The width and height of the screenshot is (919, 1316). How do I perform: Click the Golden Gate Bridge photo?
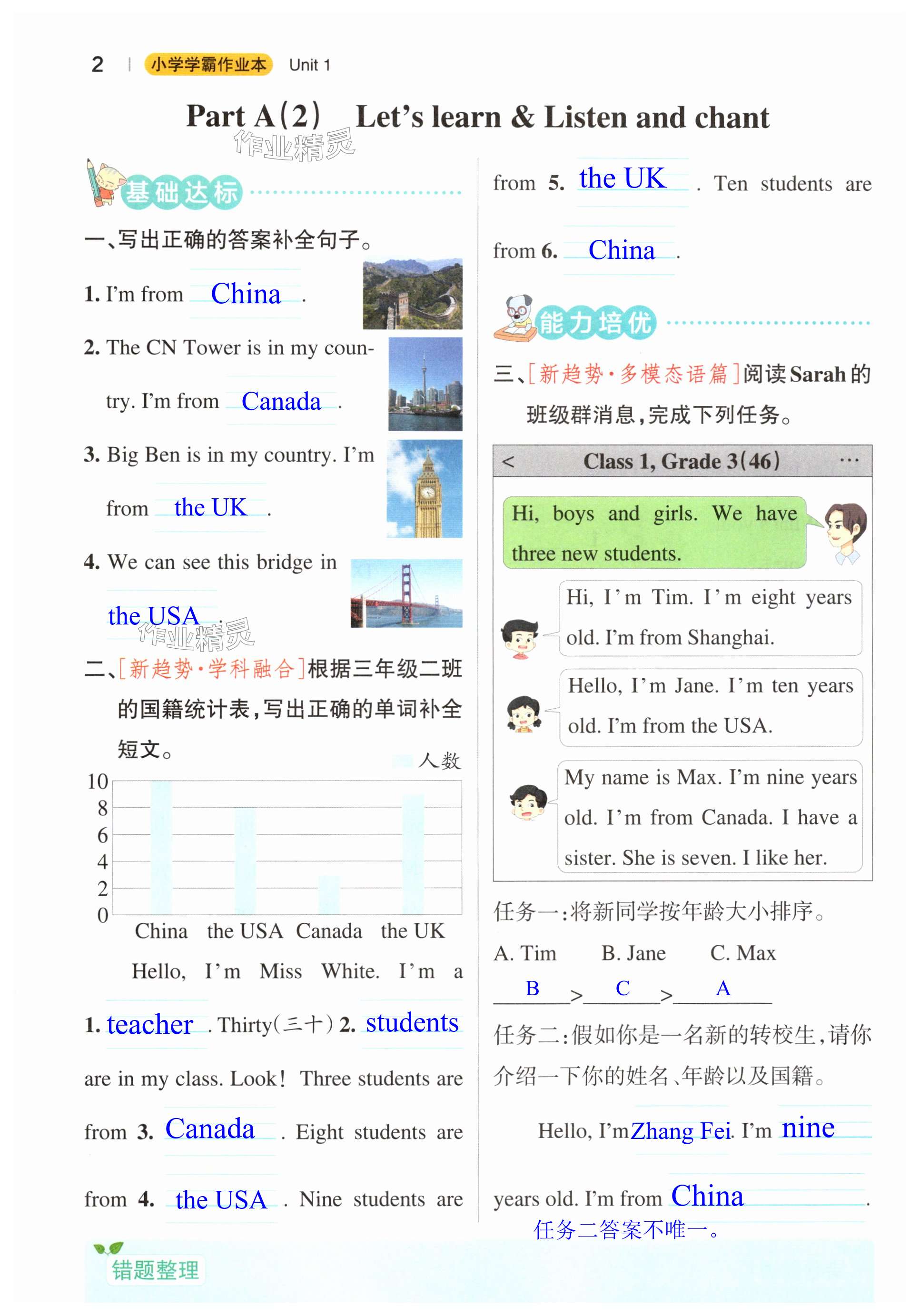click(406, 593)
